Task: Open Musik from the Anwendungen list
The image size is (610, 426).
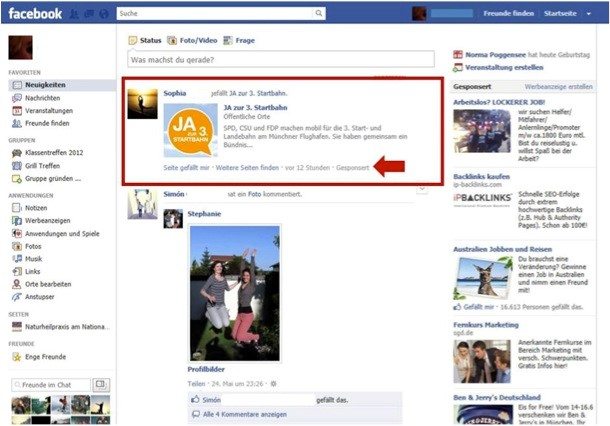Action: [34, 258]
